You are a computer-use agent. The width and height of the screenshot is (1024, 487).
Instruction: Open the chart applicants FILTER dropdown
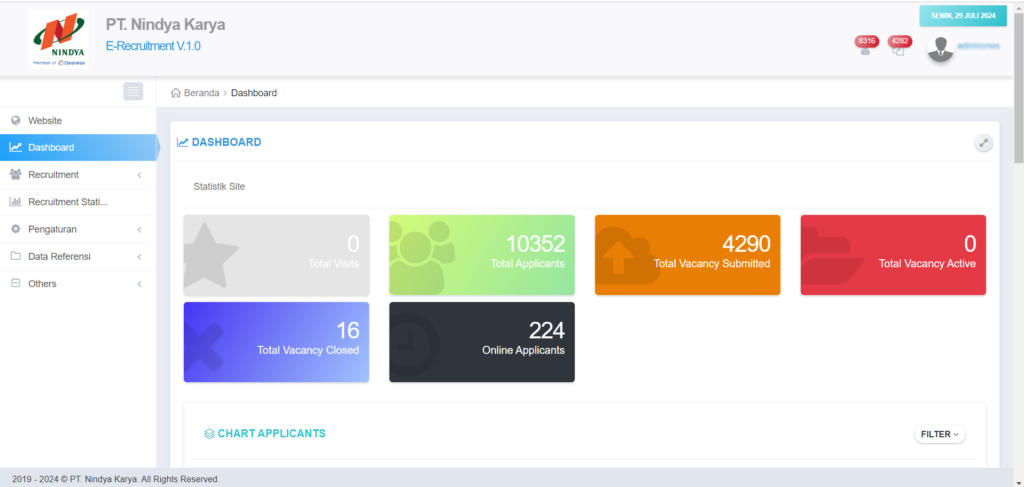(x=939, y=434)
